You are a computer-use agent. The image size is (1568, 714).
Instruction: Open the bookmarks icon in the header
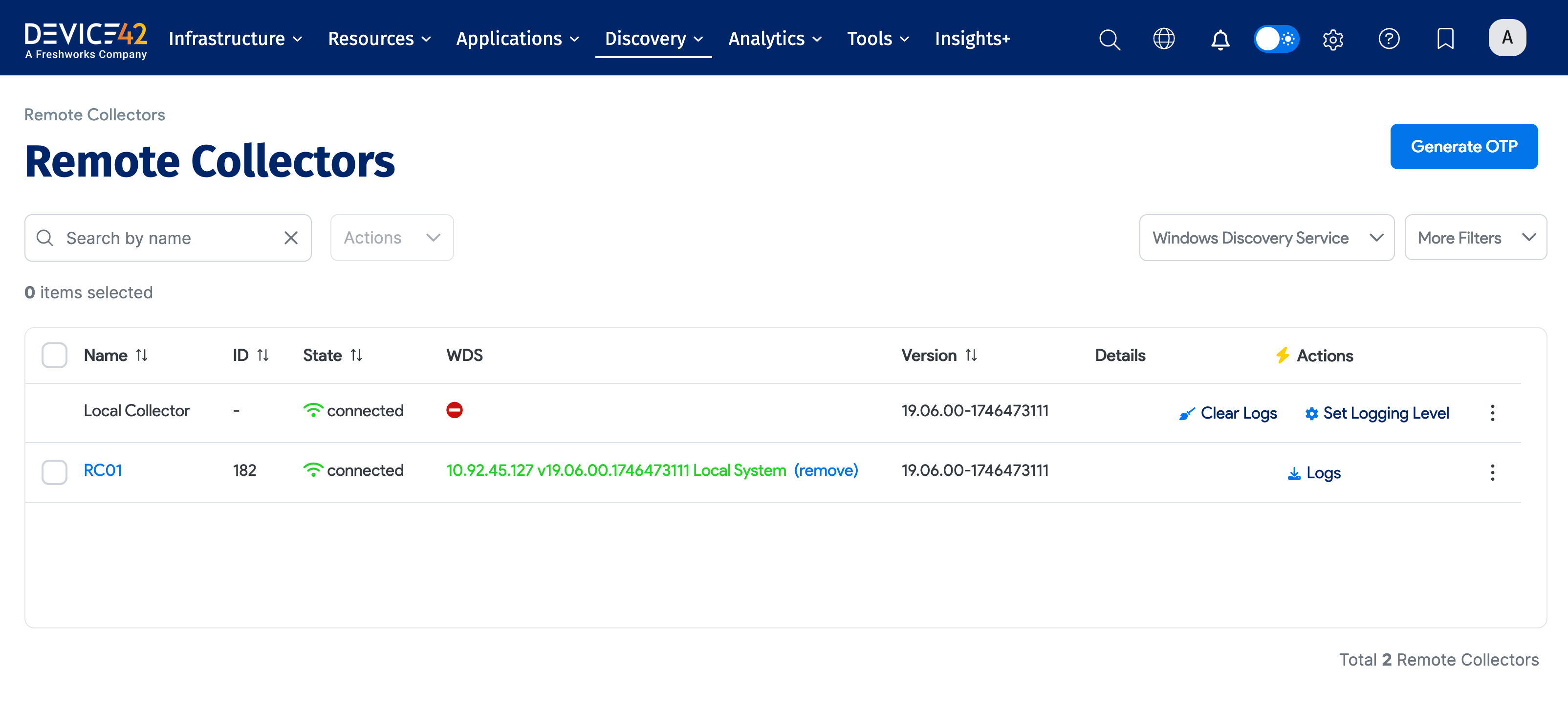click(1445, 38)
